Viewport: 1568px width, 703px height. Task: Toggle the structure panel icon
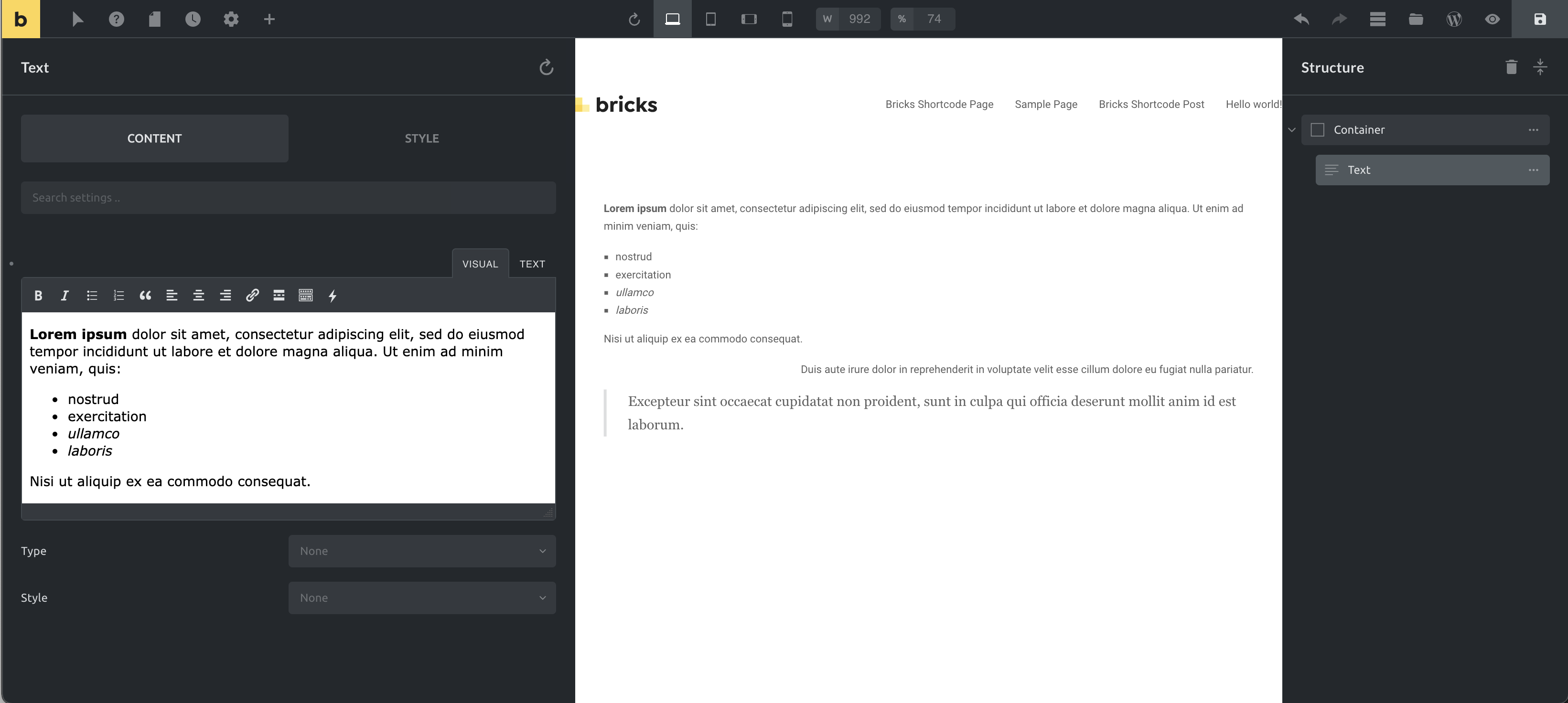tap(1377, 19)
